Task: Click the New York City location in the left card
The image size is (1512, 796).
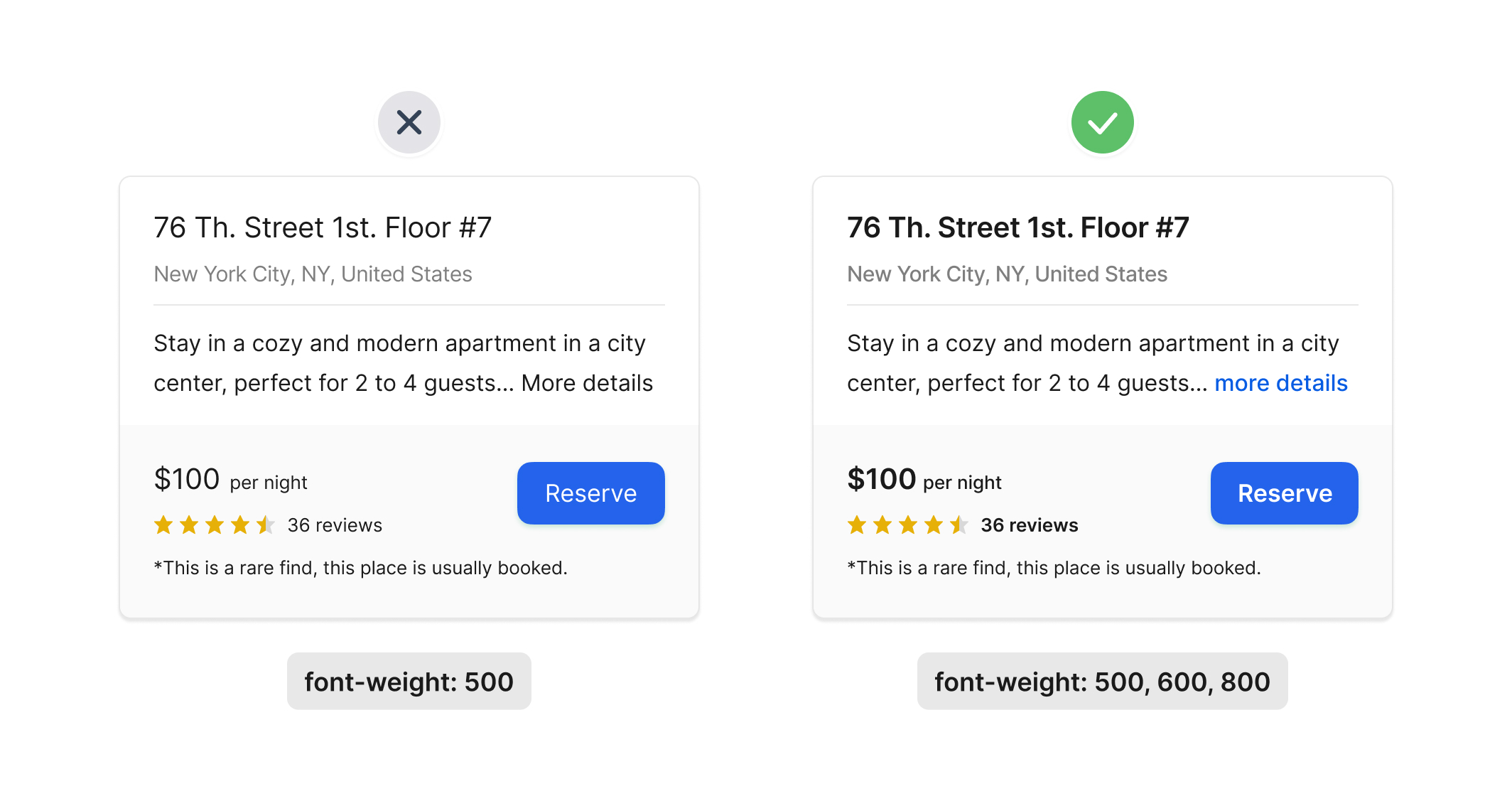Action: [x=313, y=274]
